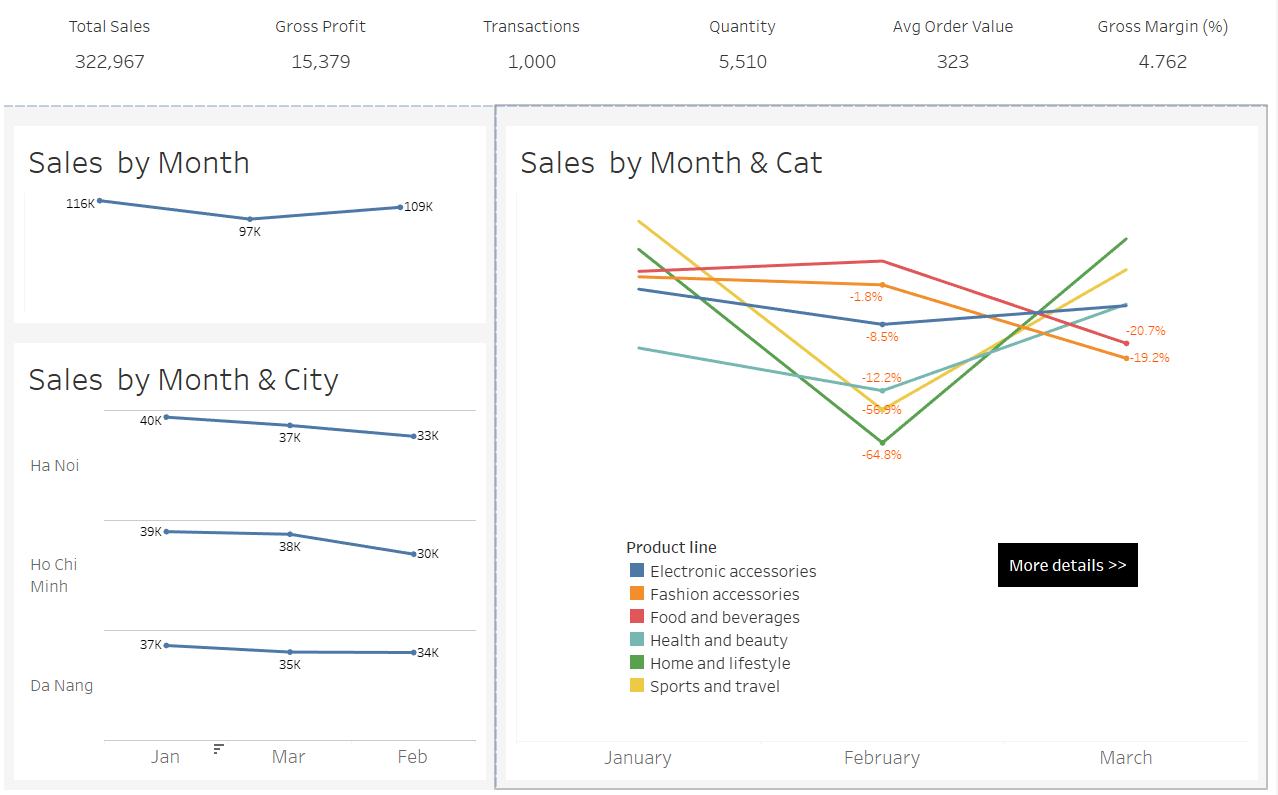The image size is (1278, 795).
Task: Pick the Health and beauty teal swatch
Action: [x=637, y=640]
